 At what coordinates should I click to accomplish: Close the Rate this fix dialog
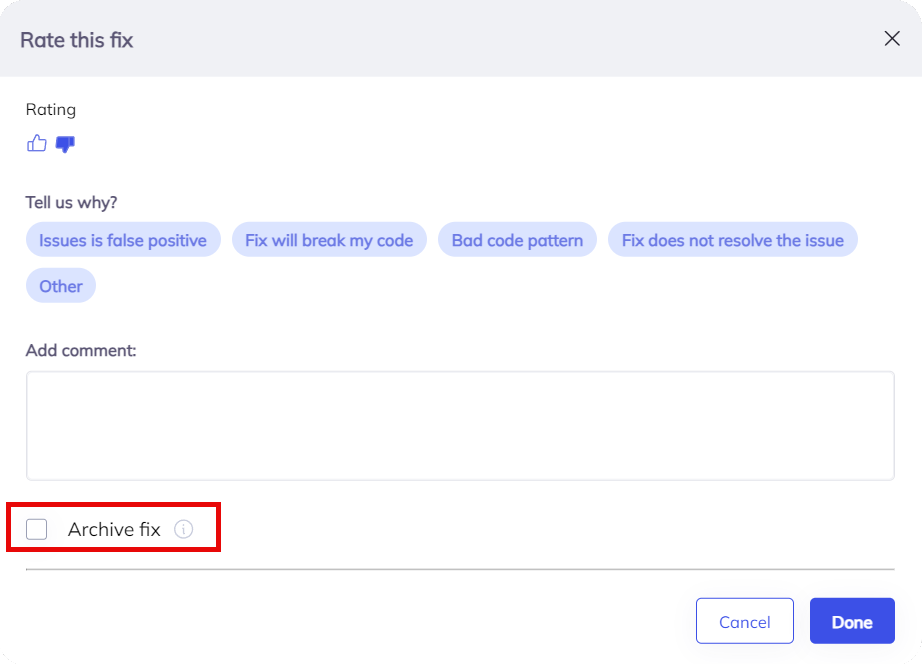pyautogui.click(x=892, y=39)
